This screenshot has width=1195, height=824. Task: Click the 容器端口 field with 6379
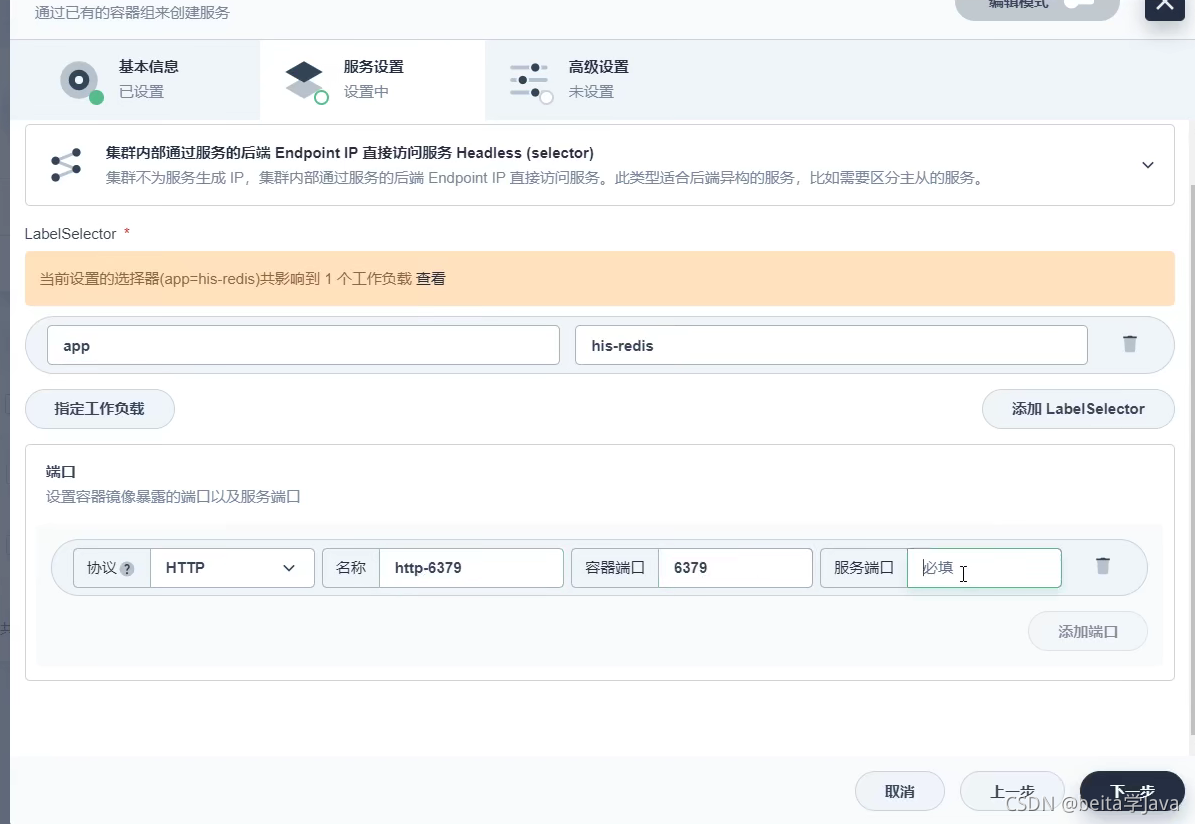(735, 568)
